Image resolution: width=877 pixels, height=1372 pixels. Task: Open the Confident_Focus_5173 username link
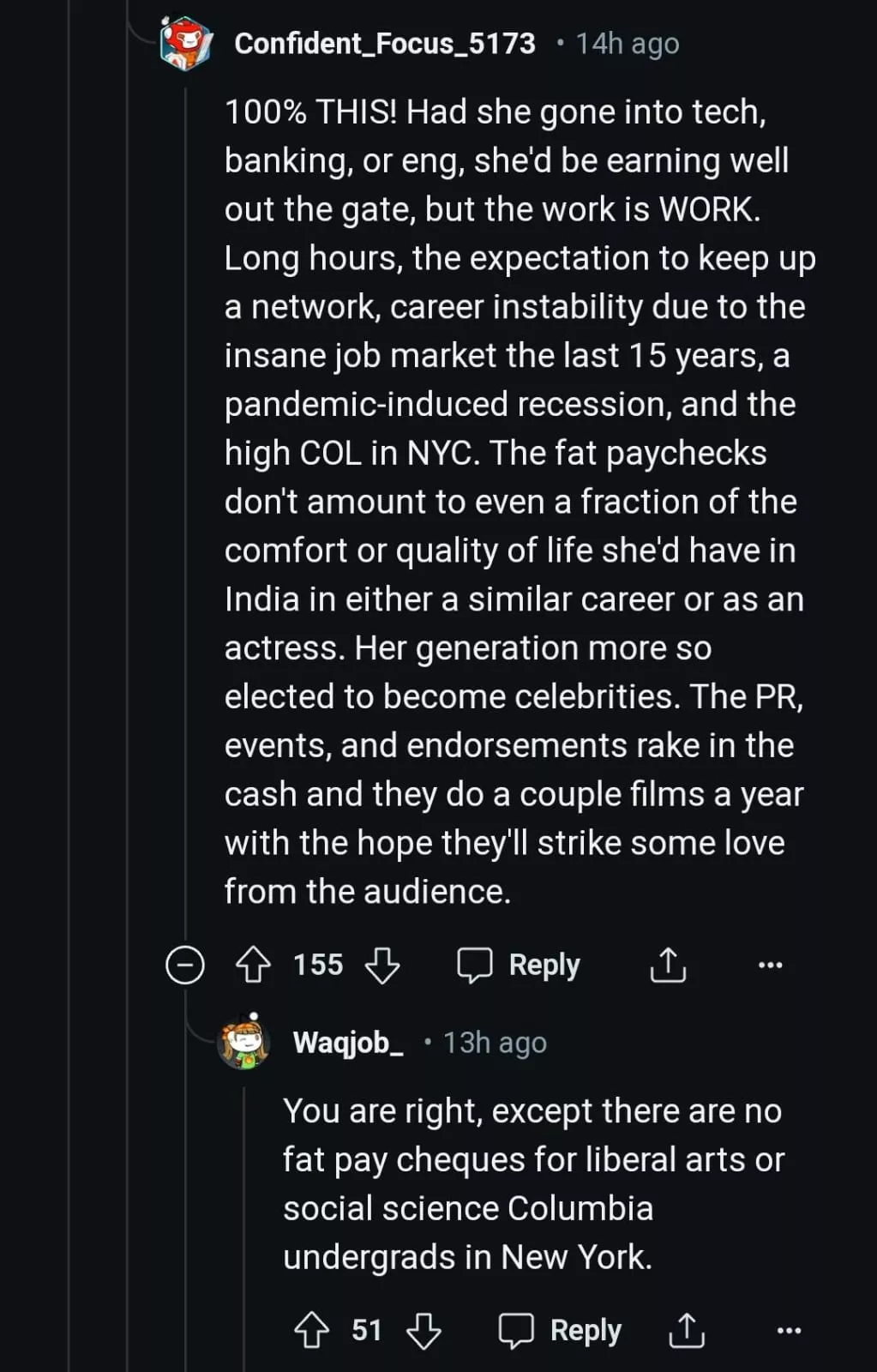tap(385, 43)
